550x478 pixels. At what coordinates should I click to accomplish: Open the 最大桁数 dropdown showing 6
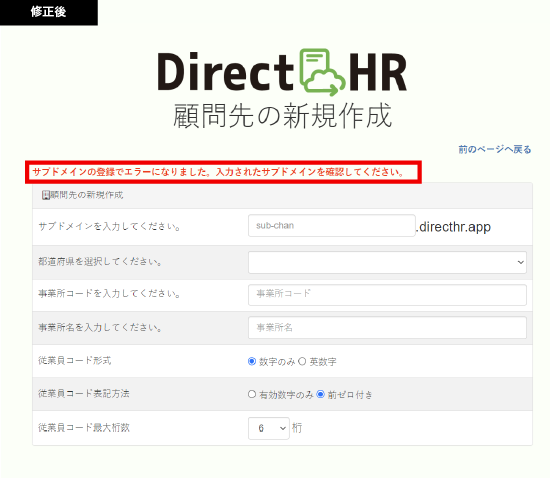pos(269,428)
